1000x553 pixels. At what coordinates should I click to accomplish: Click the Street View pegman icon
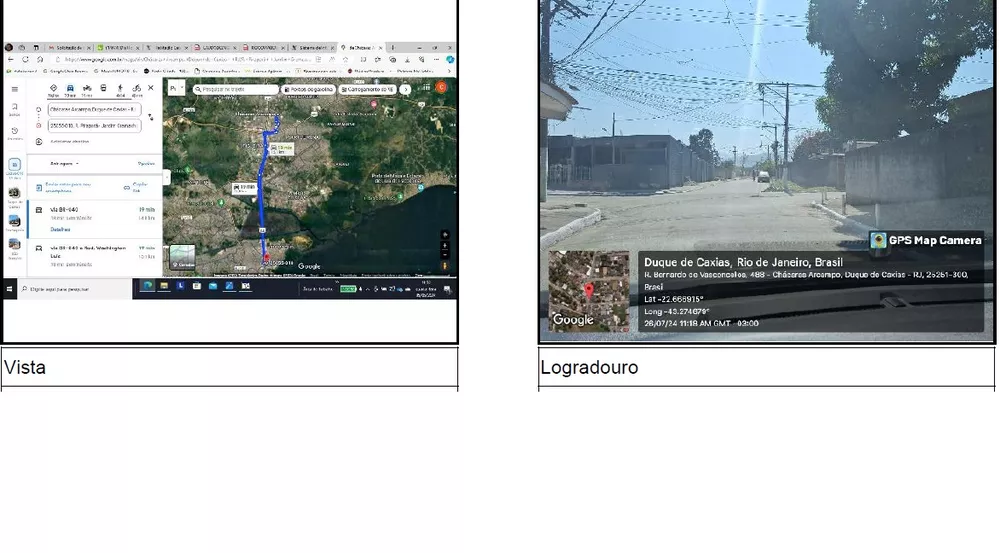click(x=445, y=265)
